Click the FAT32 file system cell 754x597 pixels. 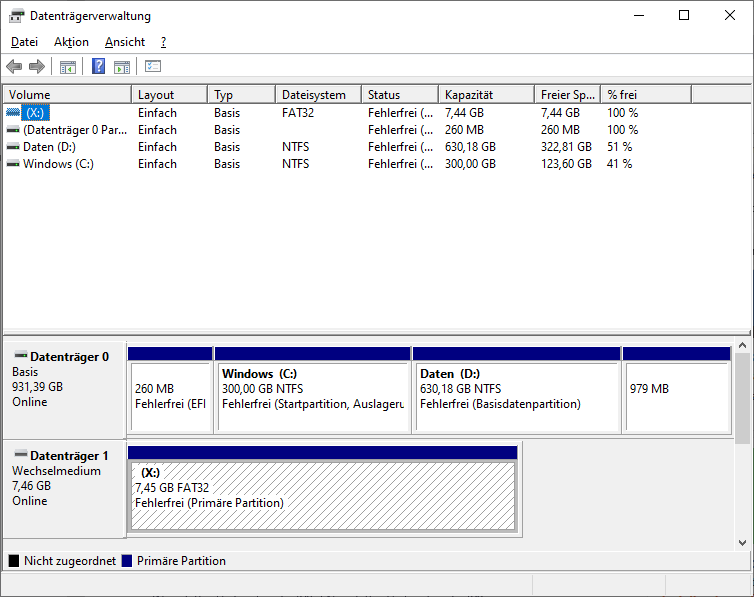click(298, 113)
